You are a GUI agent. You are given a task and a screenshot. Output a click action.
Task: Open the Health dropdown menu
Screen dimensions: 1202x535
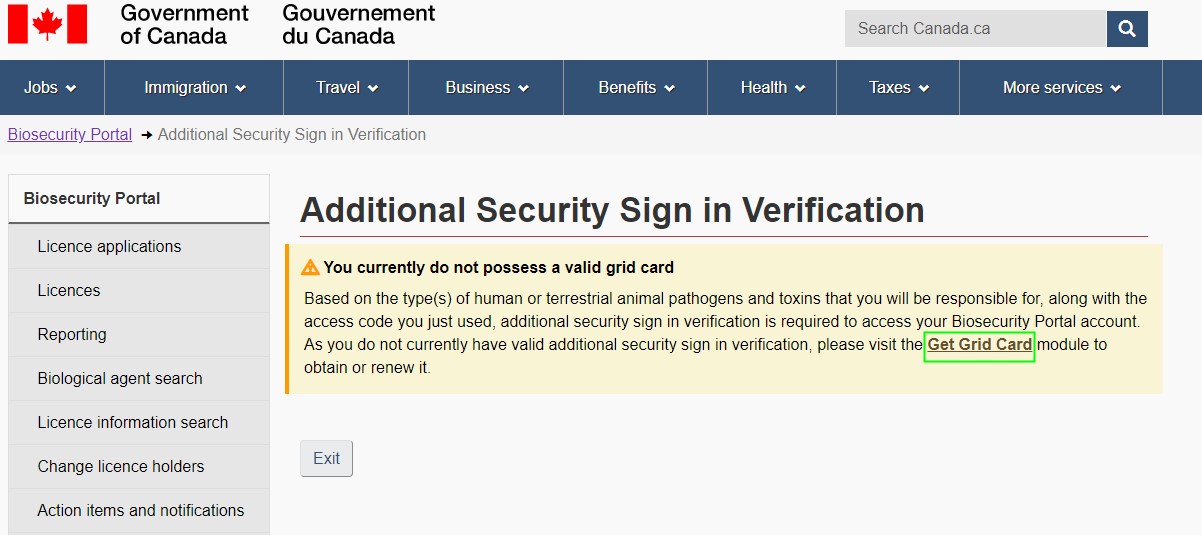(x=773, y=88)
